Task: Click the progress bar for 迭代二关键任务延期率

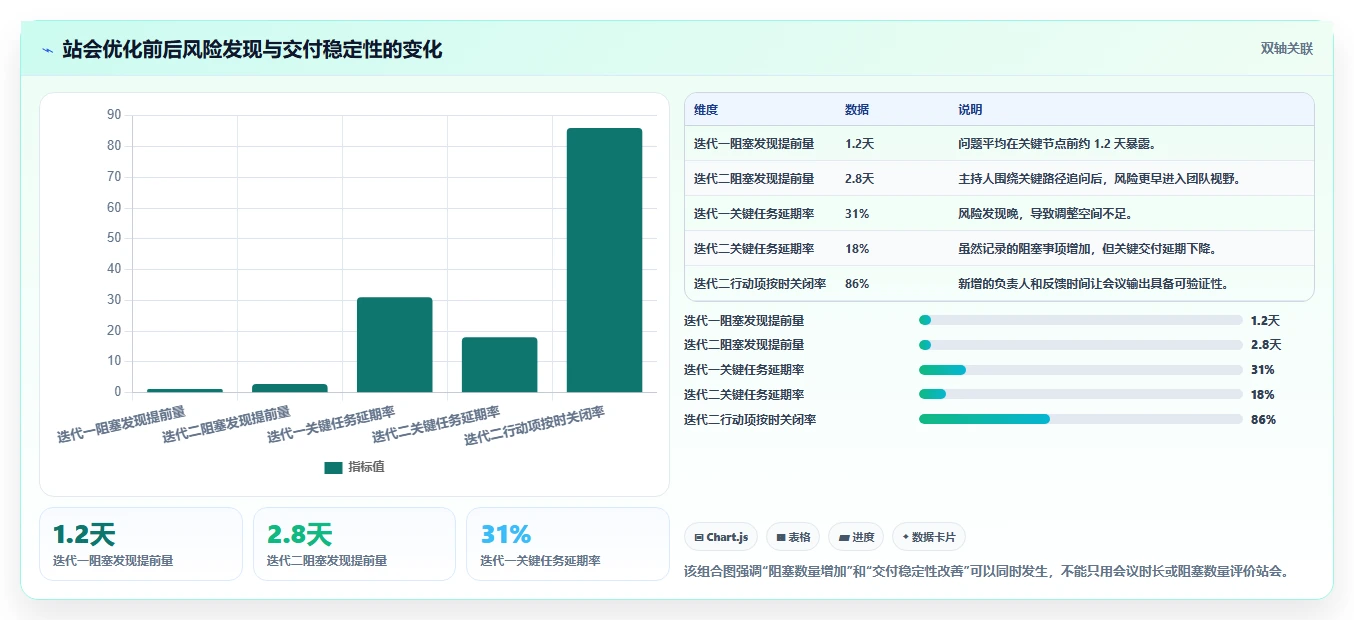Action: [1080, 395]
